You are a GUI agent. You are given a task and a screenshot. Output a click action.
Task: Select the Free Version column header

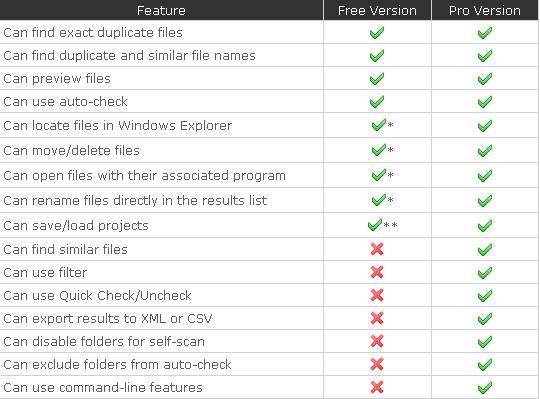[377, 10]
